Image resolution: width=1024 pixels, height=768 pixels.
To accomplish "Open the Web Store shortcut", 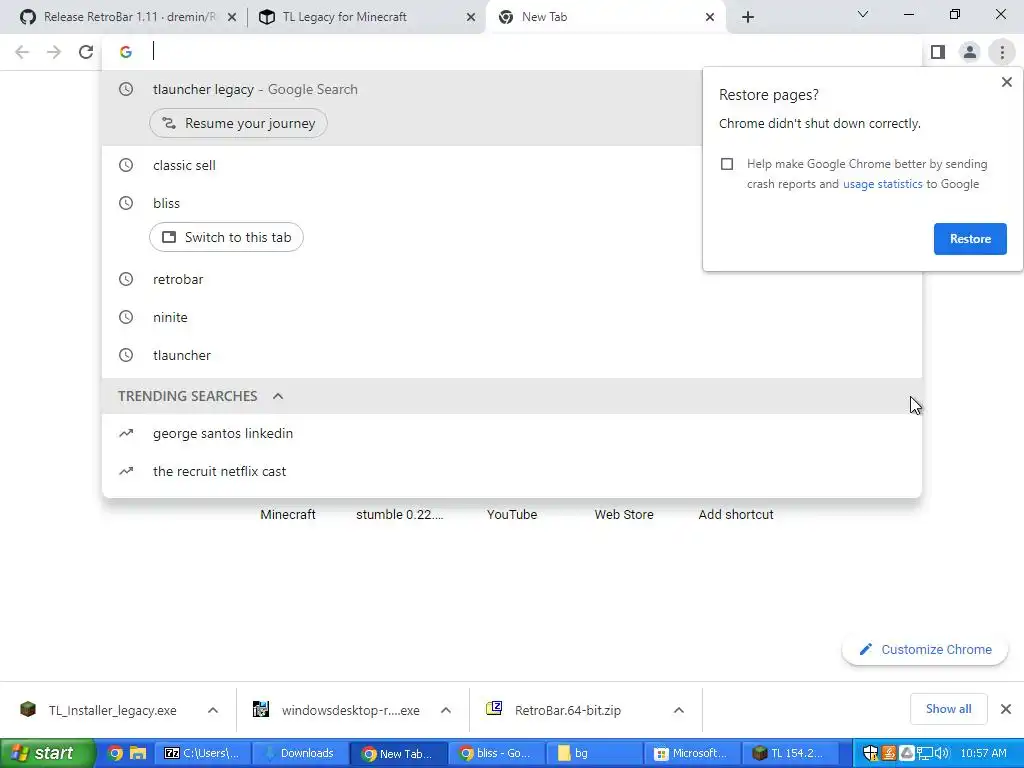I will (x=624, y=515).
